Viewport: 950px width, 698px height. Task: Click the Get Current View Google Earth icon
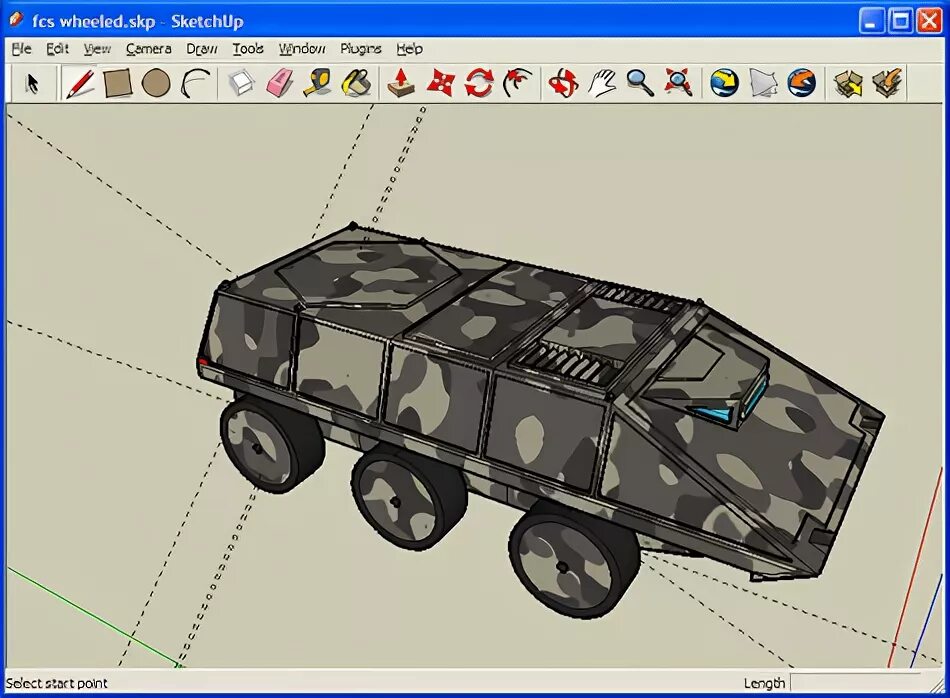coord(725,83)
